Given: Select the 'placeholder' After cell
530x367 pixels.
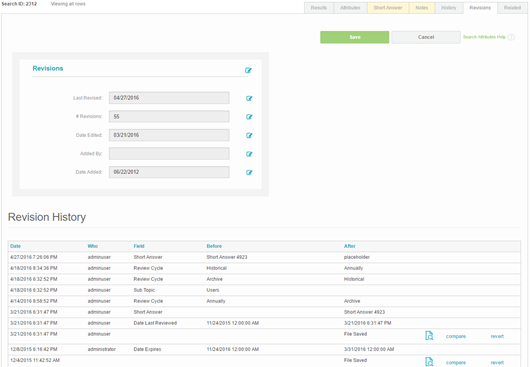Looking at the screenshot, I should point(357,257).
